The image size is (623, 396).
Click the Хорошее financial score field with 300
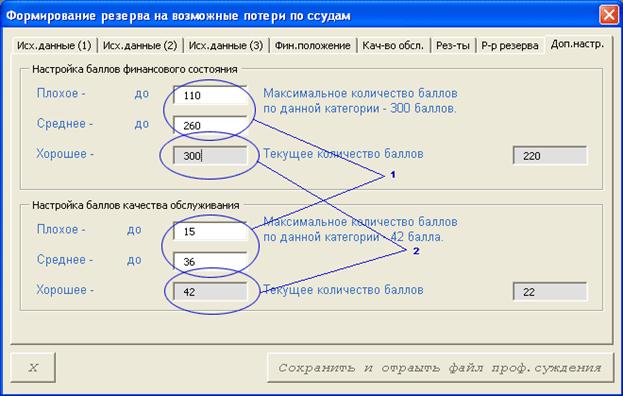click(210, 156)
